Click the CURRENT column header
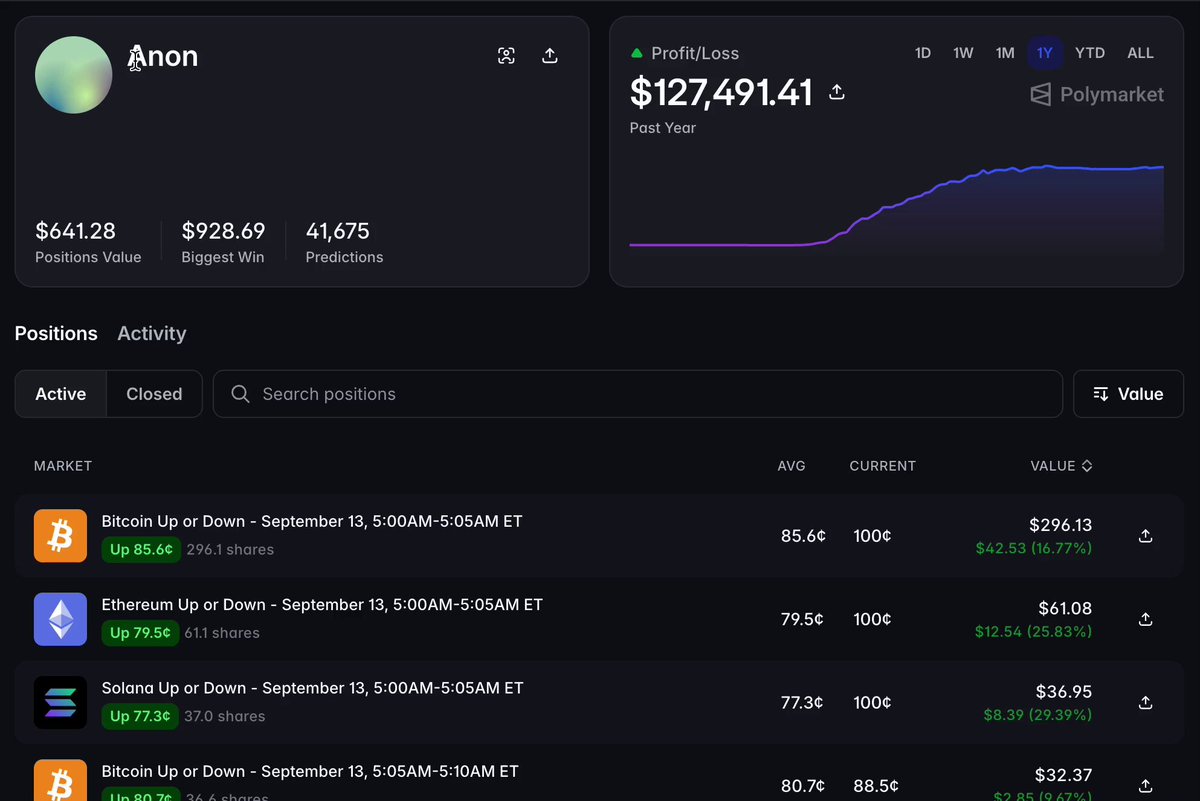Image resolution: width=1200 pixels, height=801 pixels. 882,466
